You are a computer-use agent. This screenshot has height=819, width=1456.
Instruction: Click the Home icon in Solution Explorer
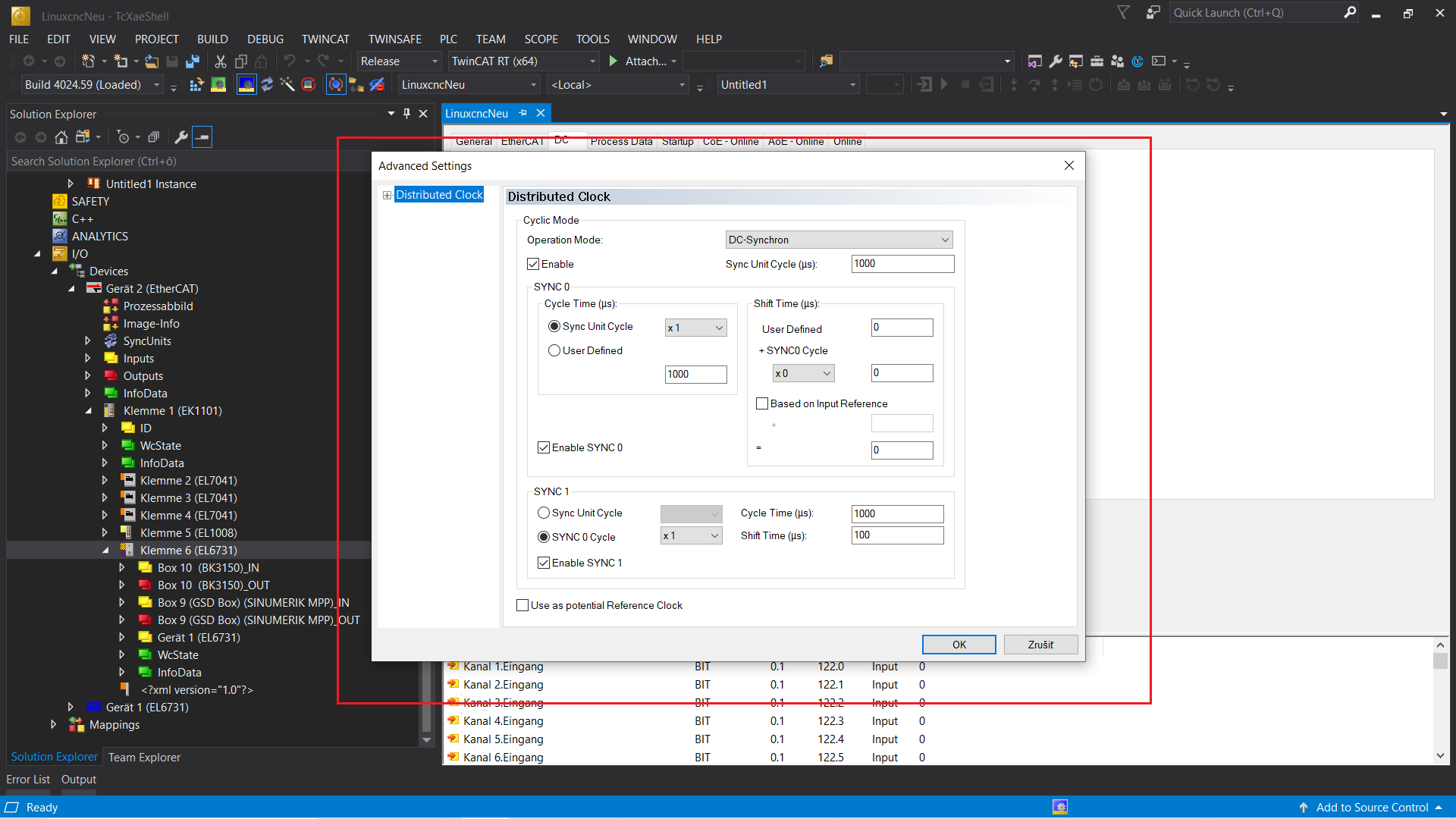[x=61, y=137]
